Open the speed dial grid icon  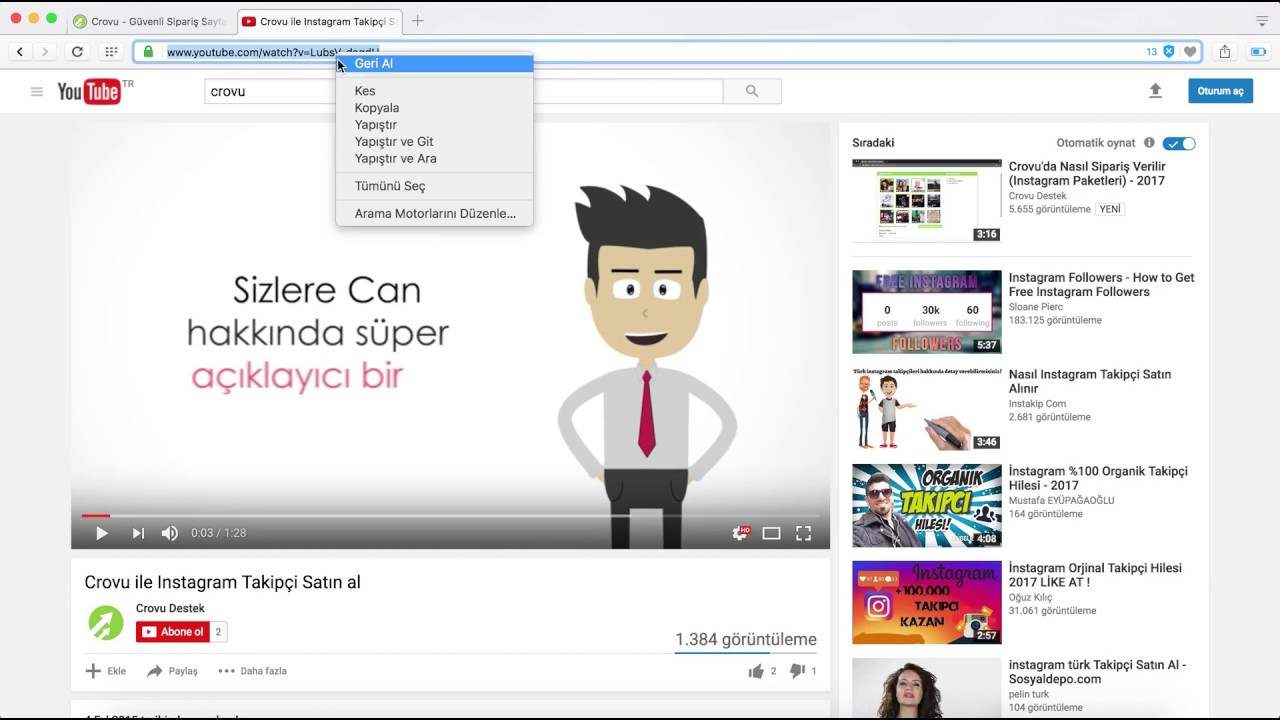111,52
